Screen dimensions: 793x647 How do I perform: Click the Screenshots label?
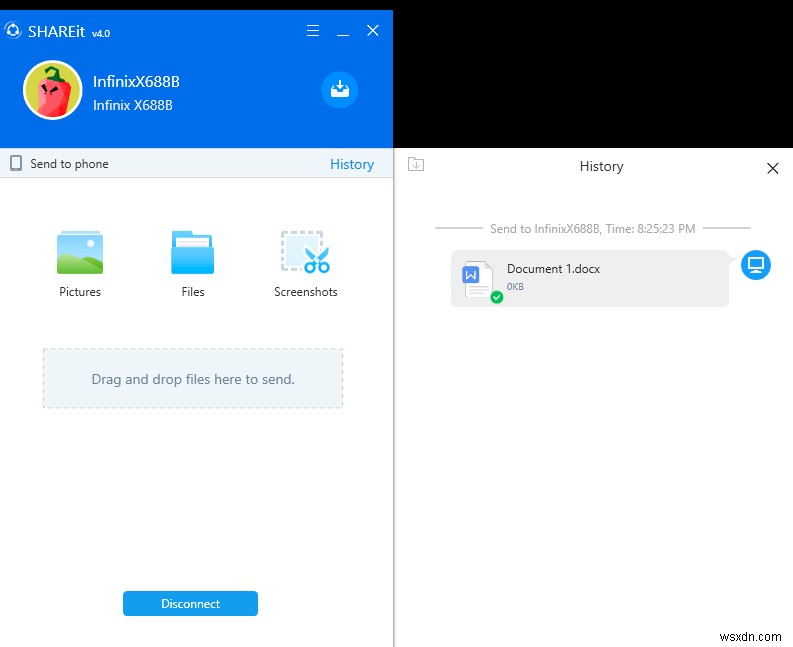coord(305,292)
